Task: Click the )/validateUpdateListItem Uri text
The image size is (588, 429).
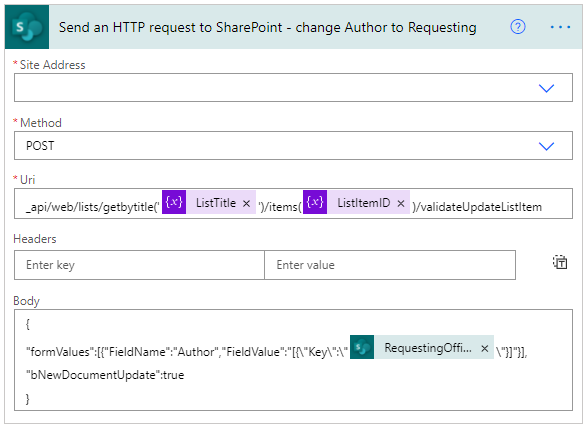Action: (477, 207)
